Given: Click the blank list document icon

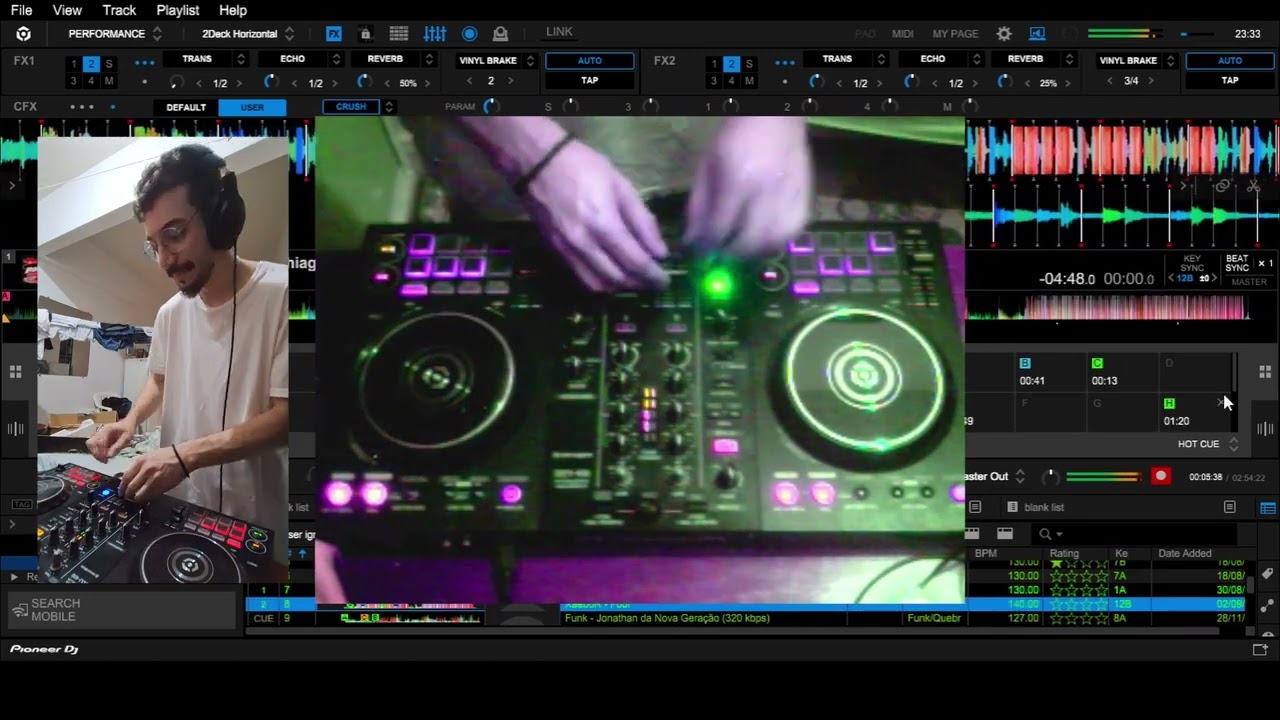Looking at the screenshot, I should click(1012, 508).
